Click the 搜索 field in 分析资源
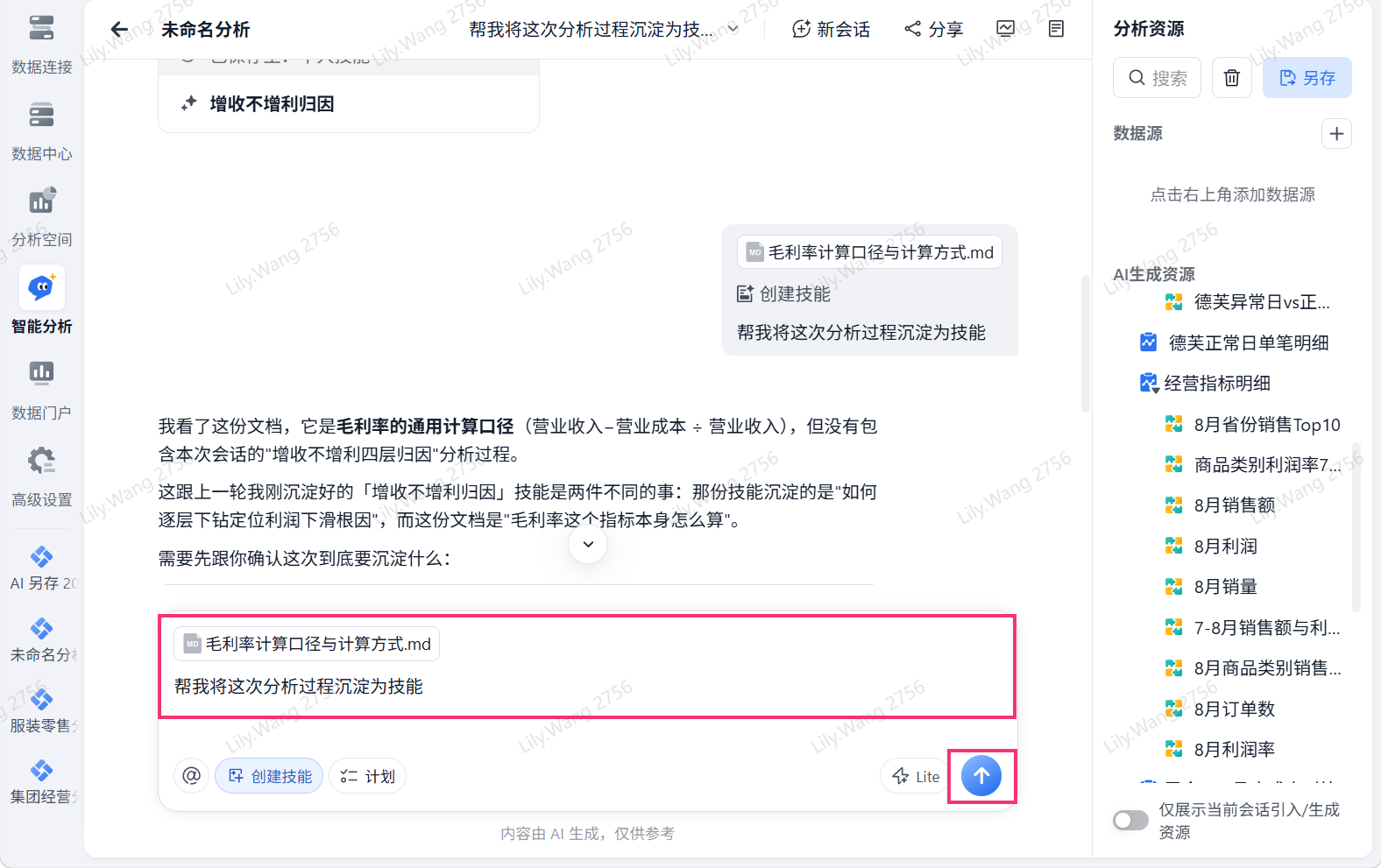 pyautogui.click(x=1158, y=78)
